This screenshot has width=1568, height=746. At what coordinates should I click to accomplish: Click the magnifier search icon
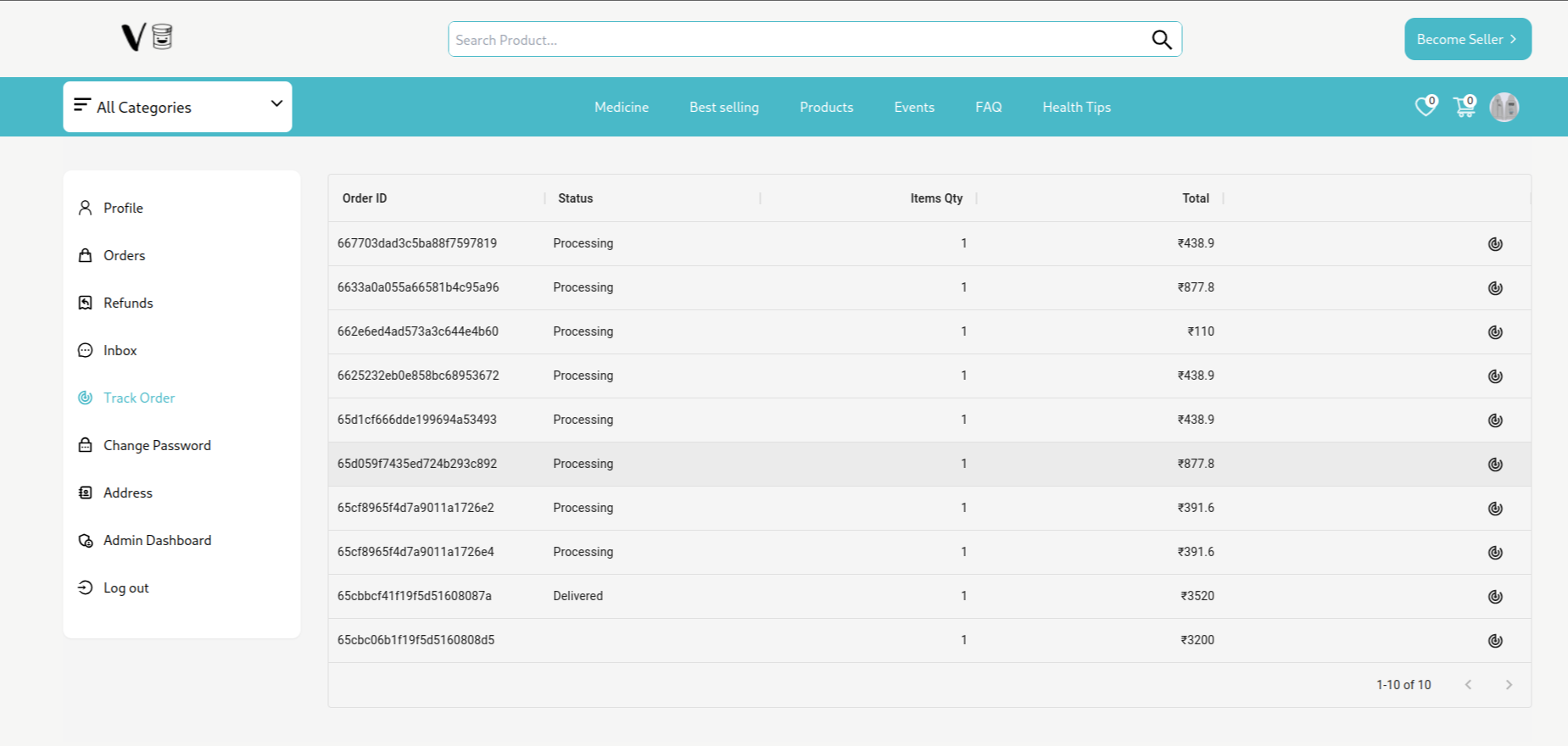1161,40
